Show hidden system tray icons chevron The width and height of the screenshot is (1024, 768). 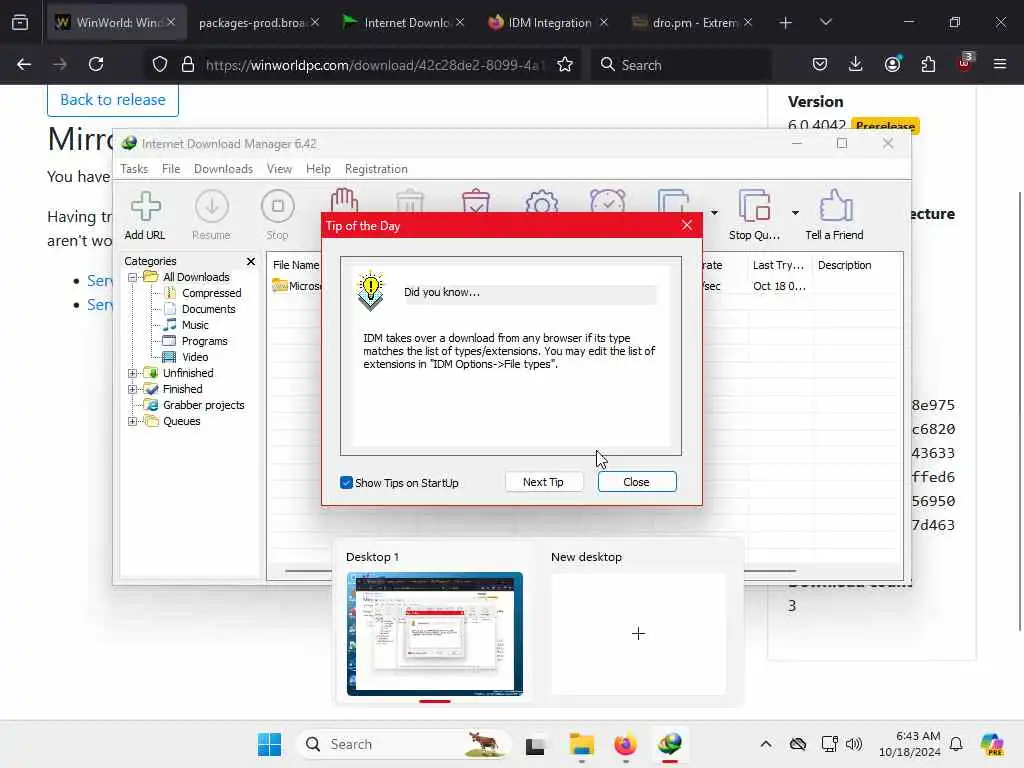tap(766, 744)
